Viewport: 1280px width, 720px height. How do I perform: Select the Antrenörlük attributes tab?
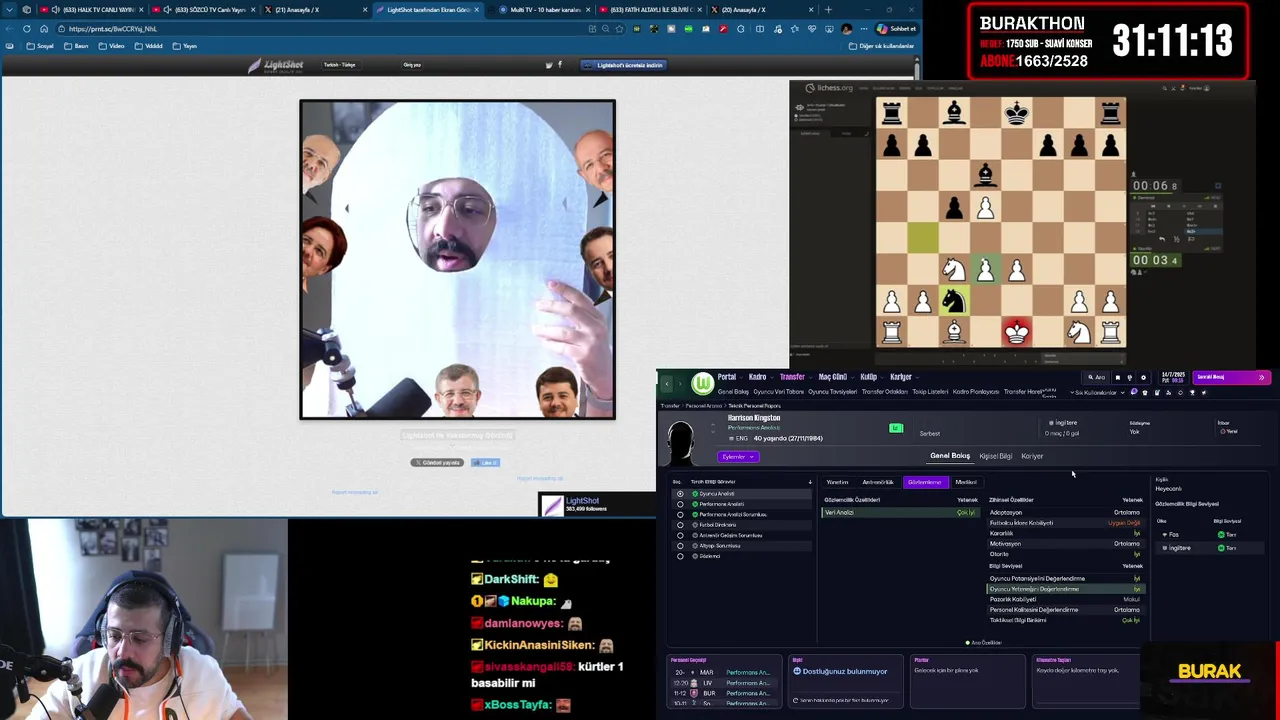(x=878, y=482)
